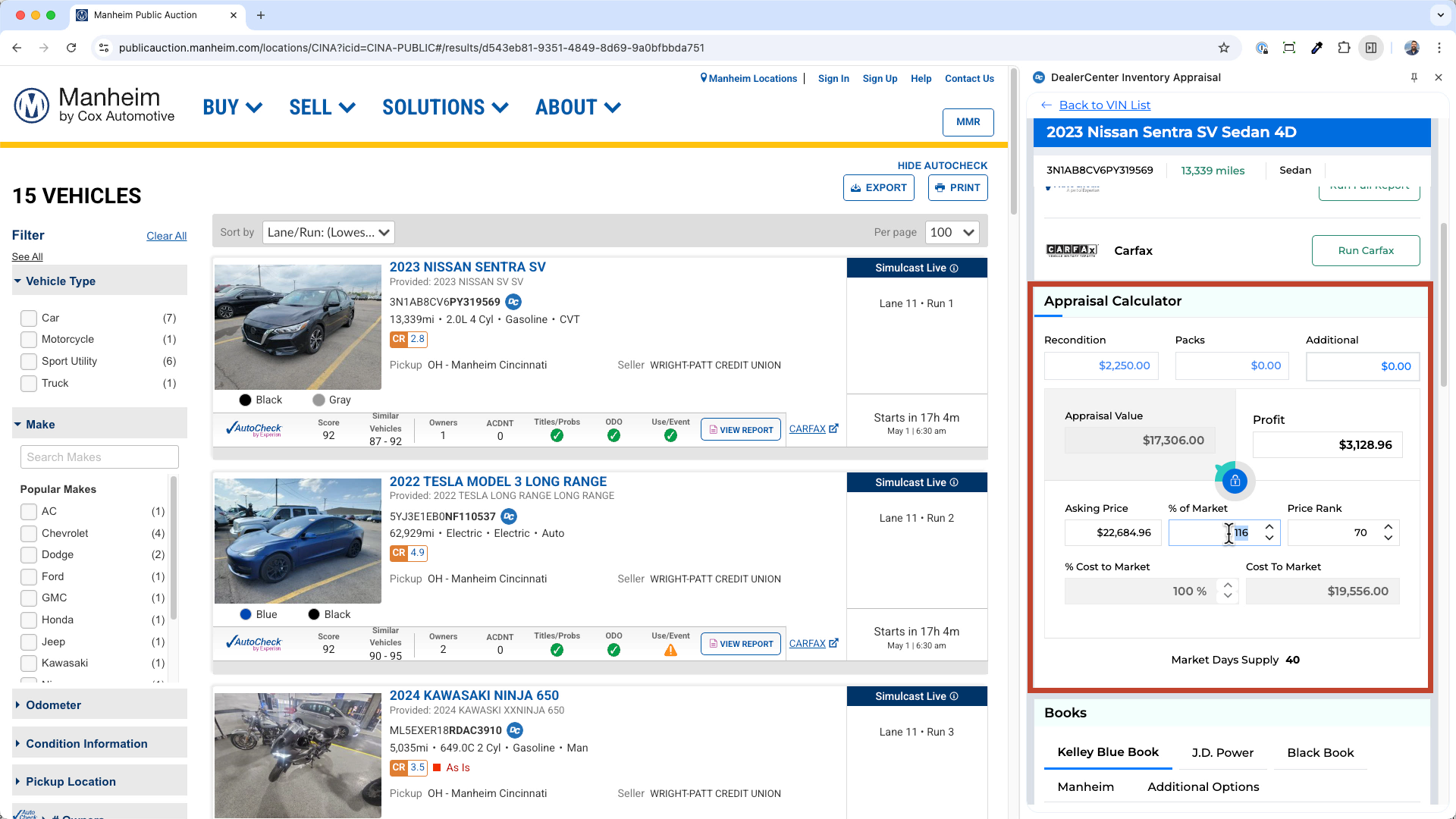Click Simulcast Live info icon for Nissan
This screenshot has width=1456, height=819.
(x=954, y=268)
